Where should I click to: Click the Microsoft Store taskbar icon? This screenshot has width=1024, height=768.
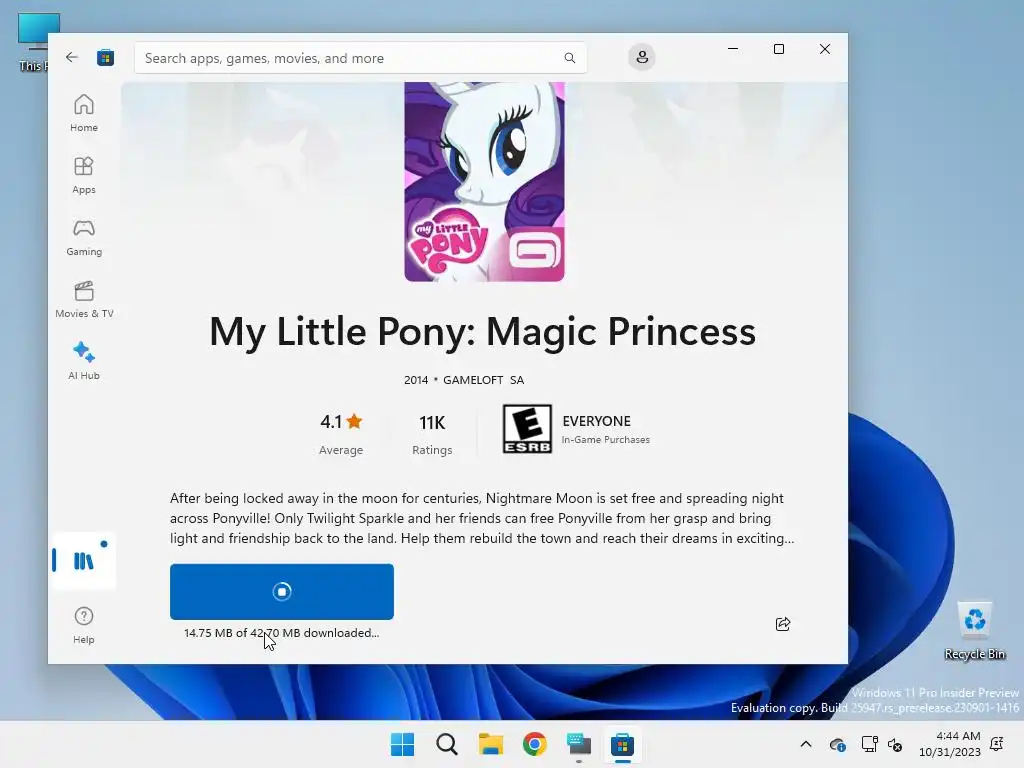[622, 744]
